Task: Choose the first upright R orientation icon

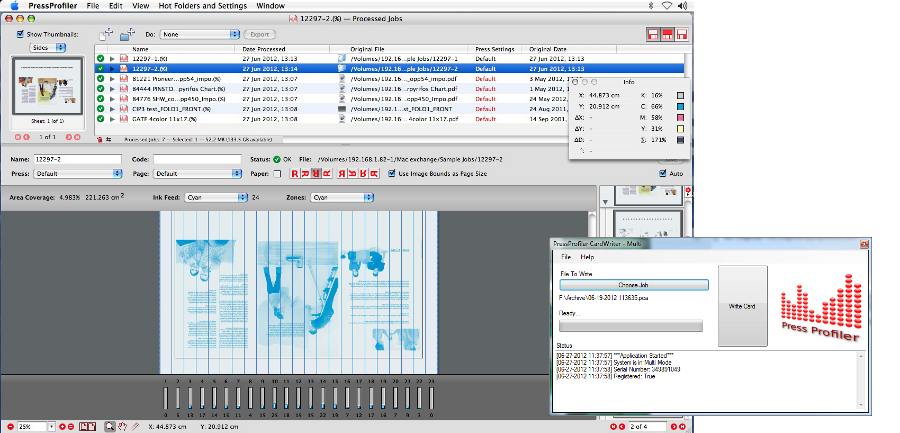Action: click(x=294, y=173)
